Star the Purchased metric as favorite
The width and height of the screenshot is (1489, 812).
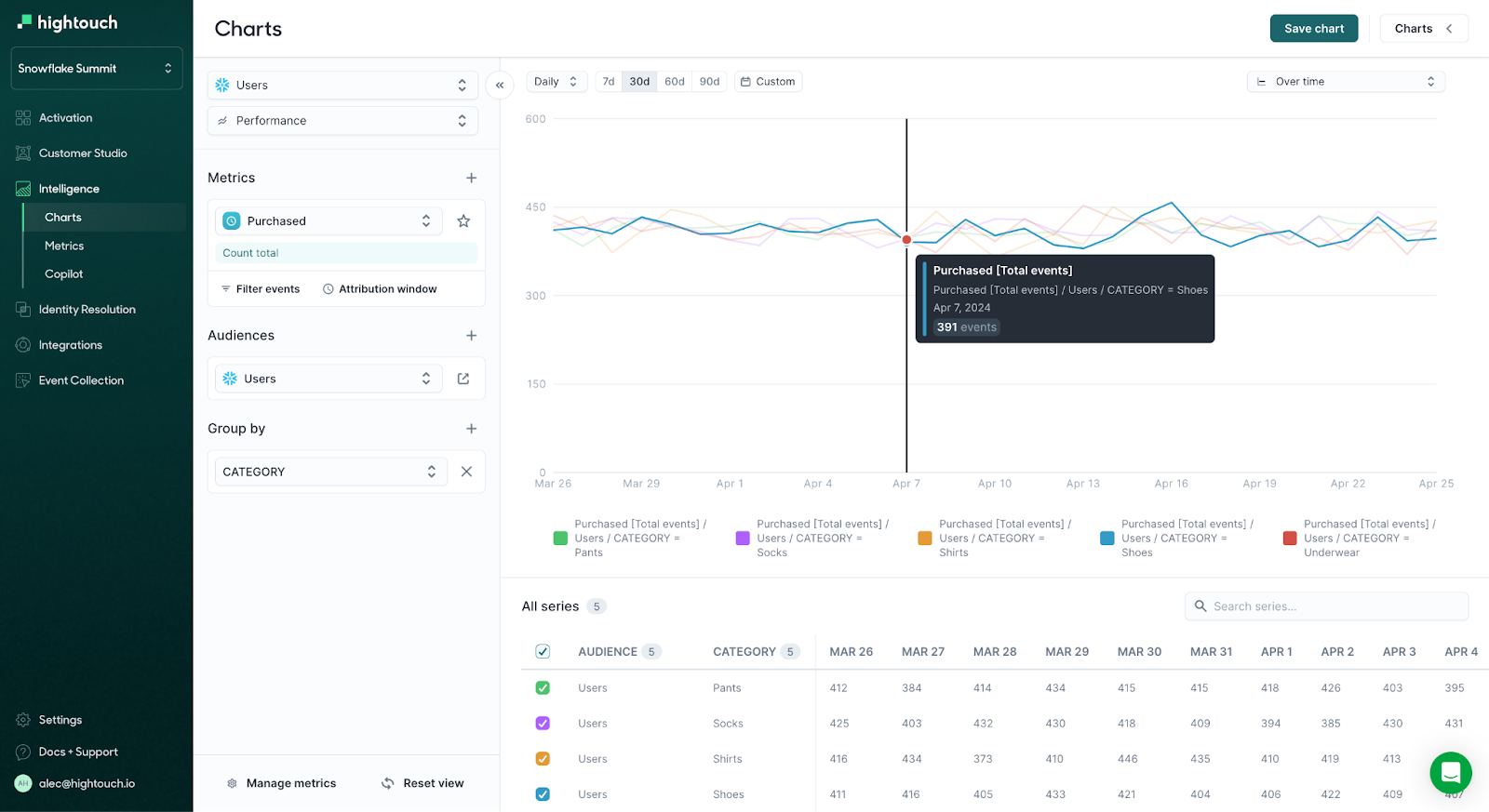tap(463, 221)
